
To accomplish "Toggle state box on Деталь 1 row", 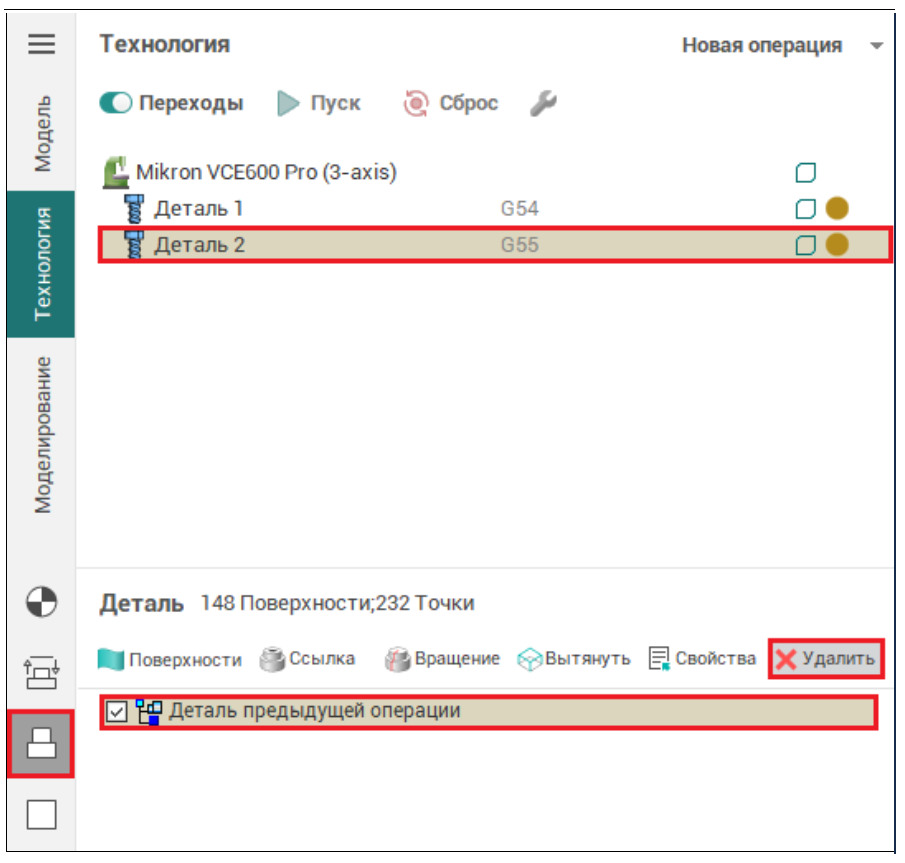I will coord(805,209).
